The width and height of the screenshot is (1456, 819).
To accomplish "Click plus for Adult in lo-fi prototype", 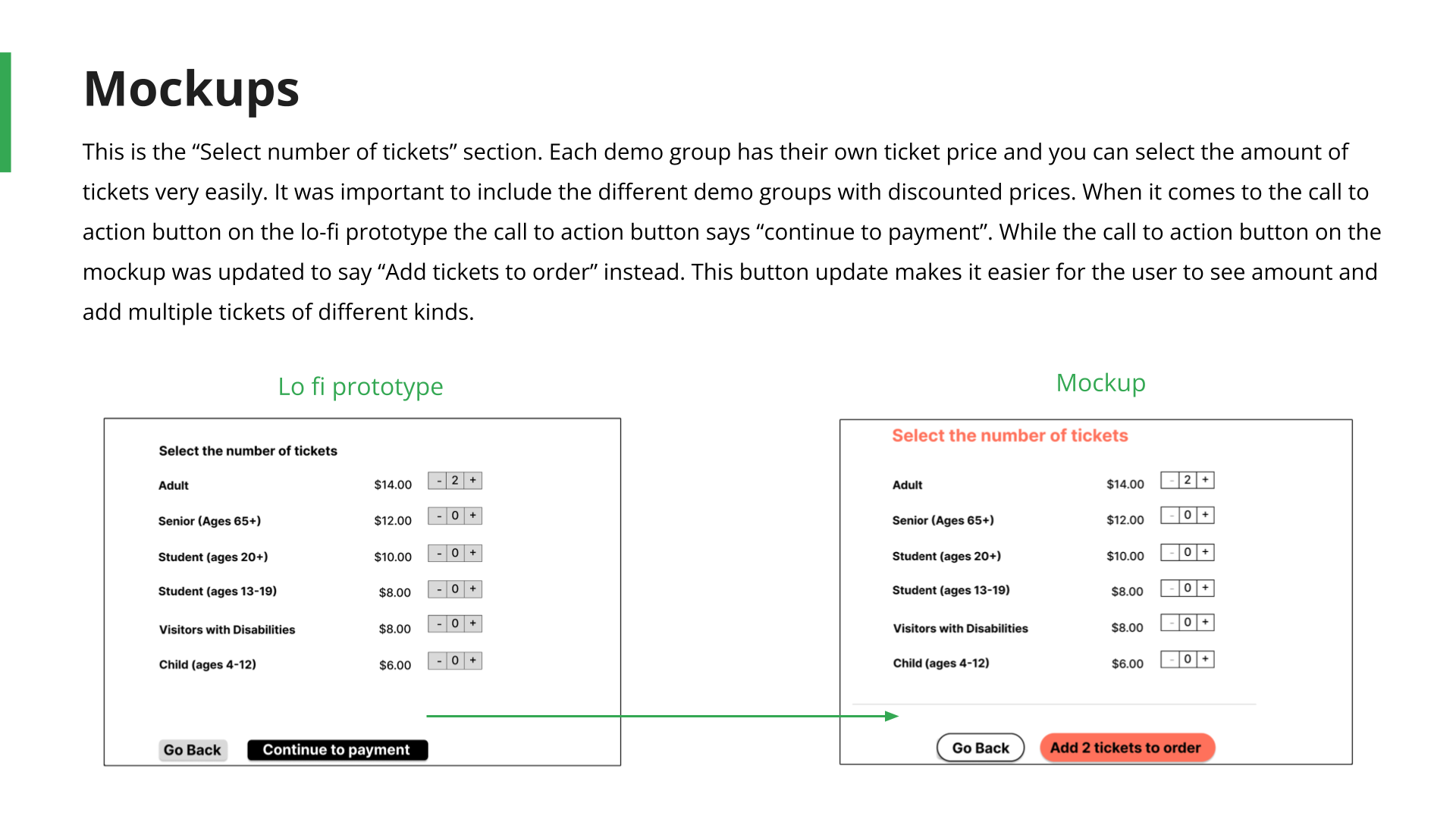I will pyautogui.click(x=472, y=480).
